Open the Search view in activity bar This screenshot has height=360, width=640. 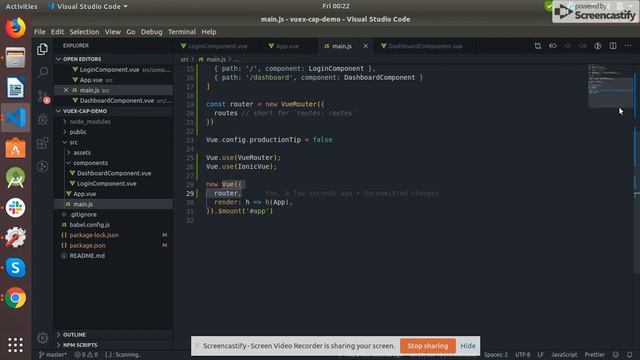42,72
